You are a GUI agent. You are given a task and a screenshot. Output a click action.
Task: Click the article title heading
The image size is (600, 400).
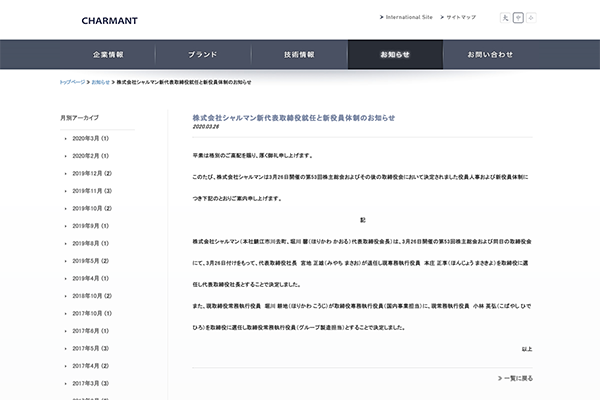293,118
